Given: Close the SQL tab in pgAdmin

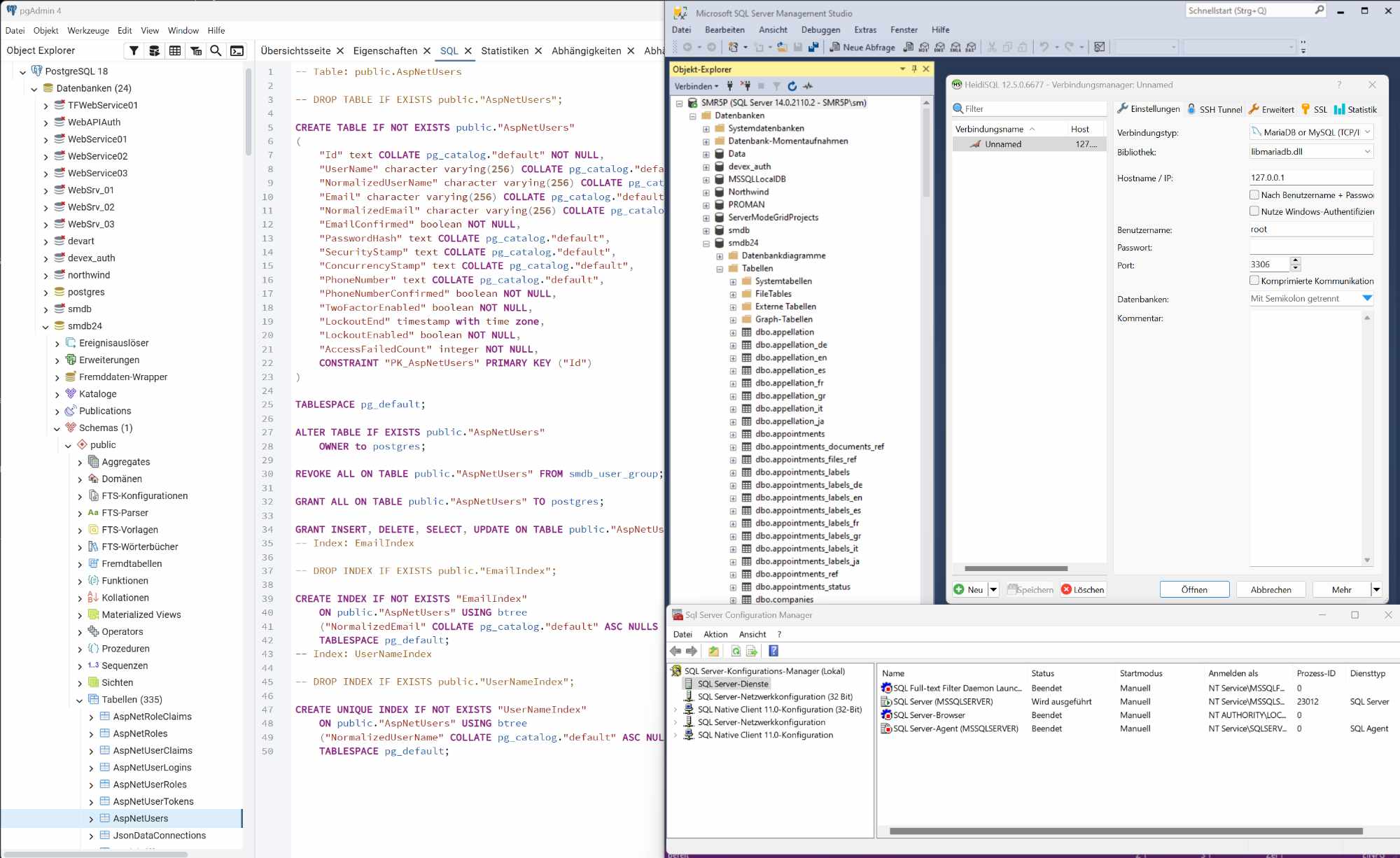Looking at the screenshot, I should pos(468,50).
